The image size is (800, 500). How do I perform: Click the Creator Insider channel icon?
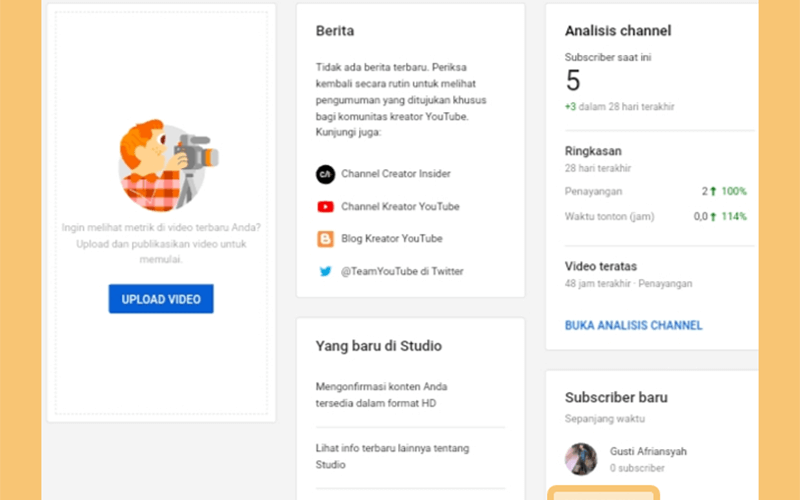tap(326, 174)
